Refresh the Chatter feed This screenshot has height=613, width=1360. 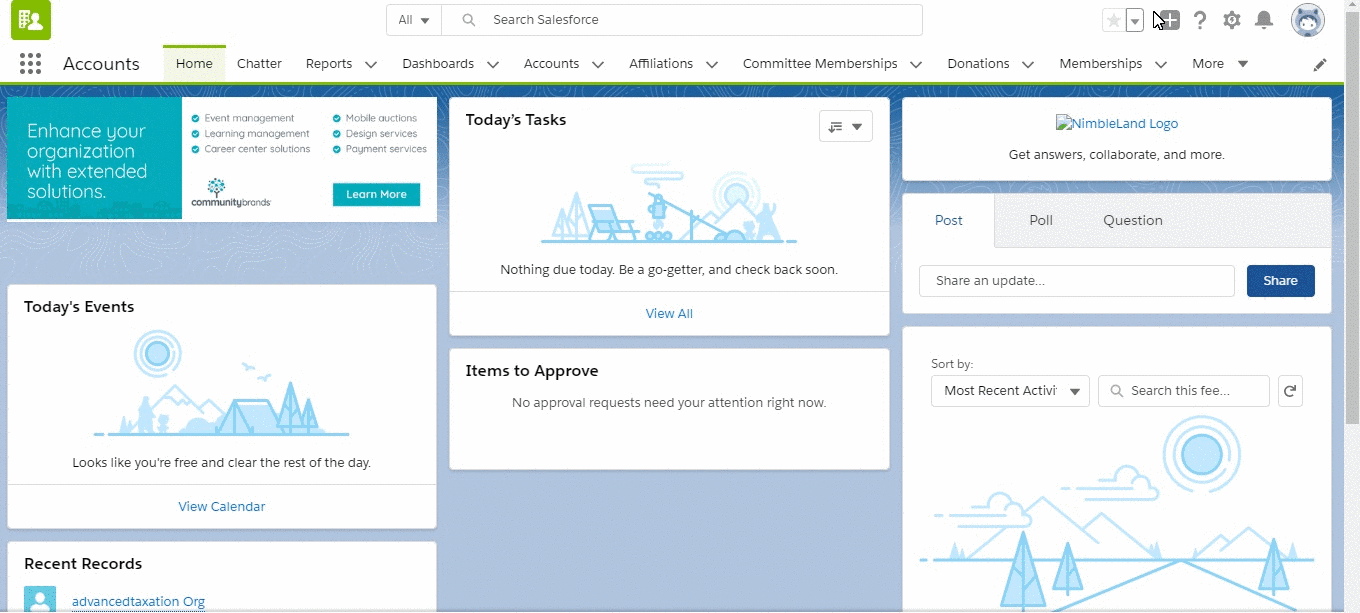pyautogui.click(x=1290, y=391)
